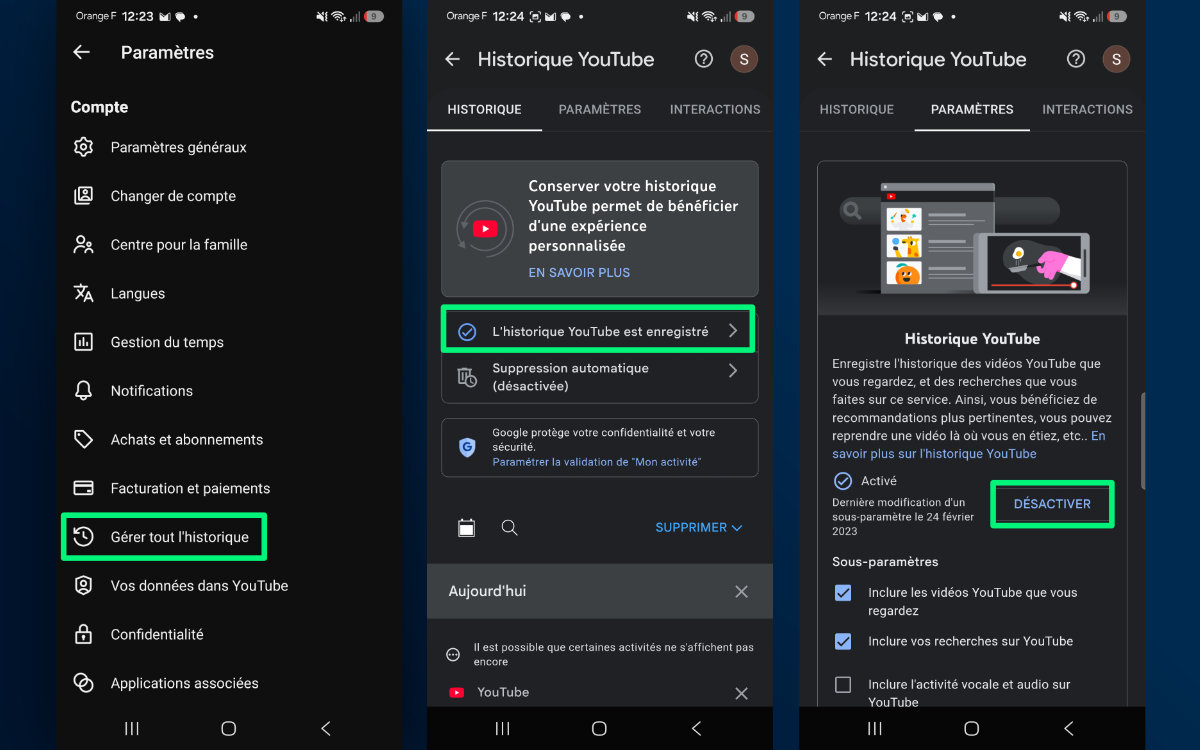Tap account avatar S on right screen

point(1115,59)
